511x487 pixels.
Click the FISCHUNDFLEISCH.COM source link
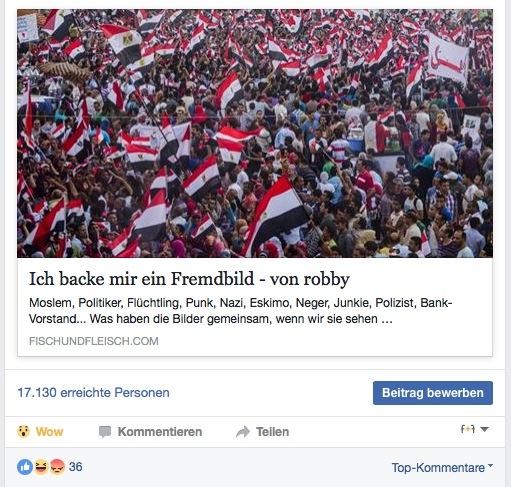(x=94, y=341)
